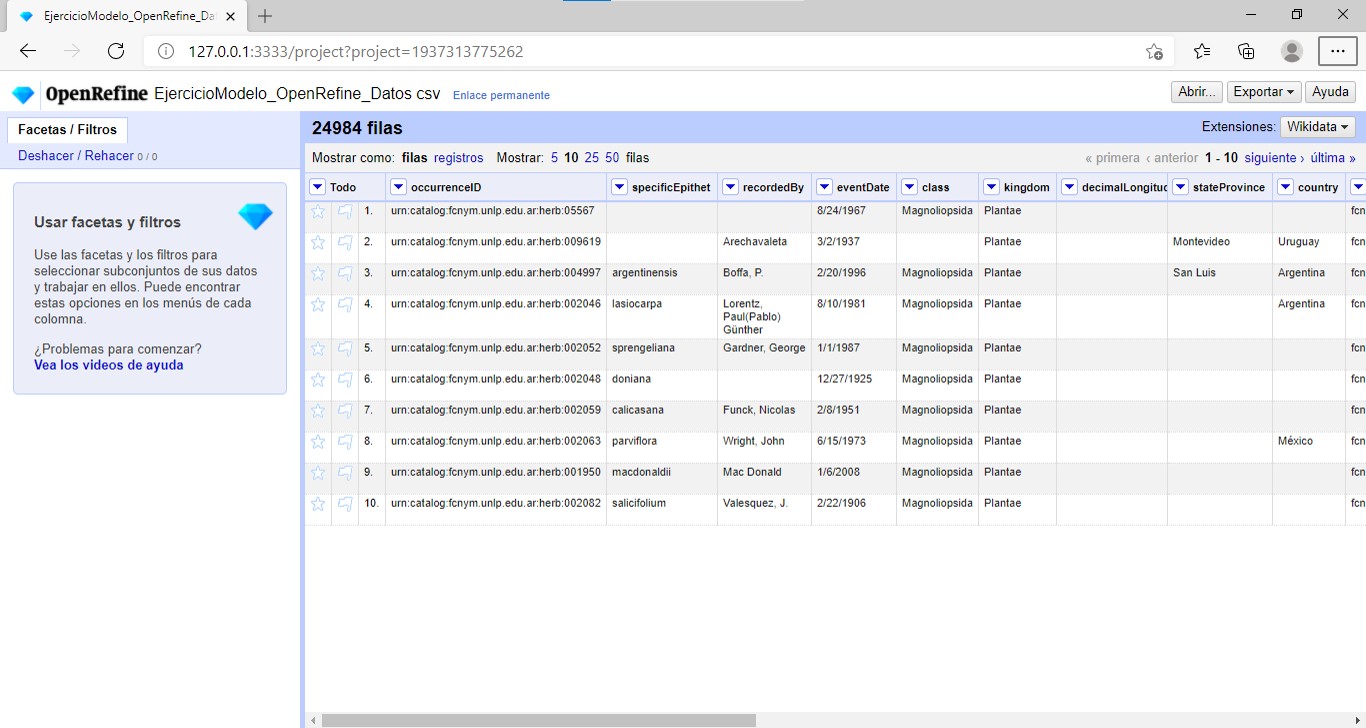The width and height of the screenshot is (1366, 728).
Task: Open browser settings and more menu
Action: click(1338, 51)
